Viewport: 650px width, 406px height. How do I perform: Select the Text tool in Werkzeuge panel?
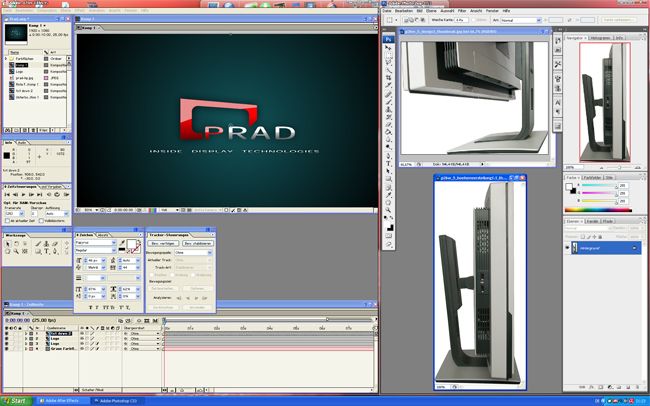point(47,251)
